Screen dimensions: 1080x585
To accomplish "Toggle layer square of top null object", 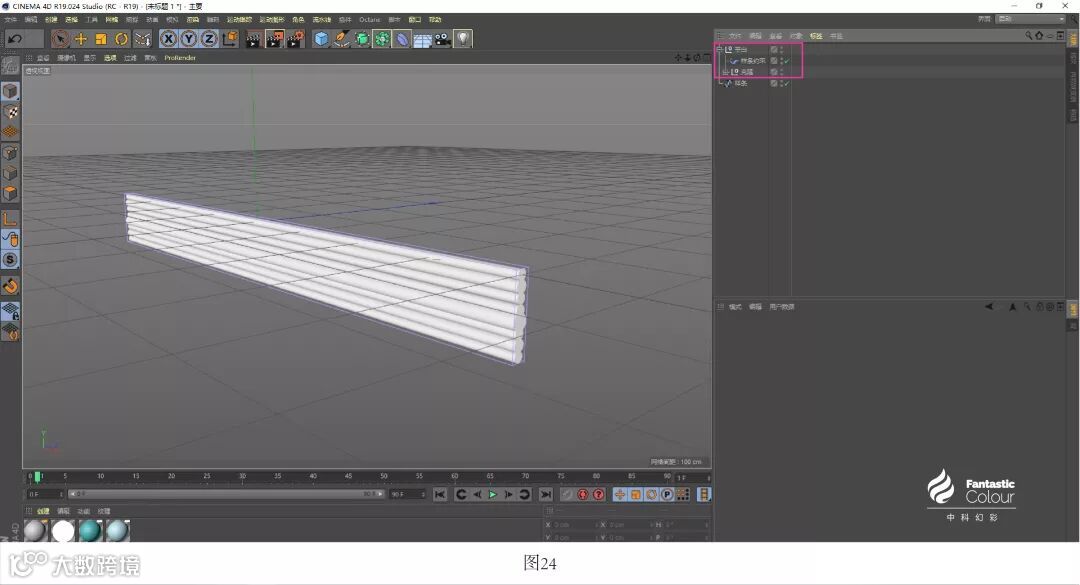I will (x=773, y=50).
